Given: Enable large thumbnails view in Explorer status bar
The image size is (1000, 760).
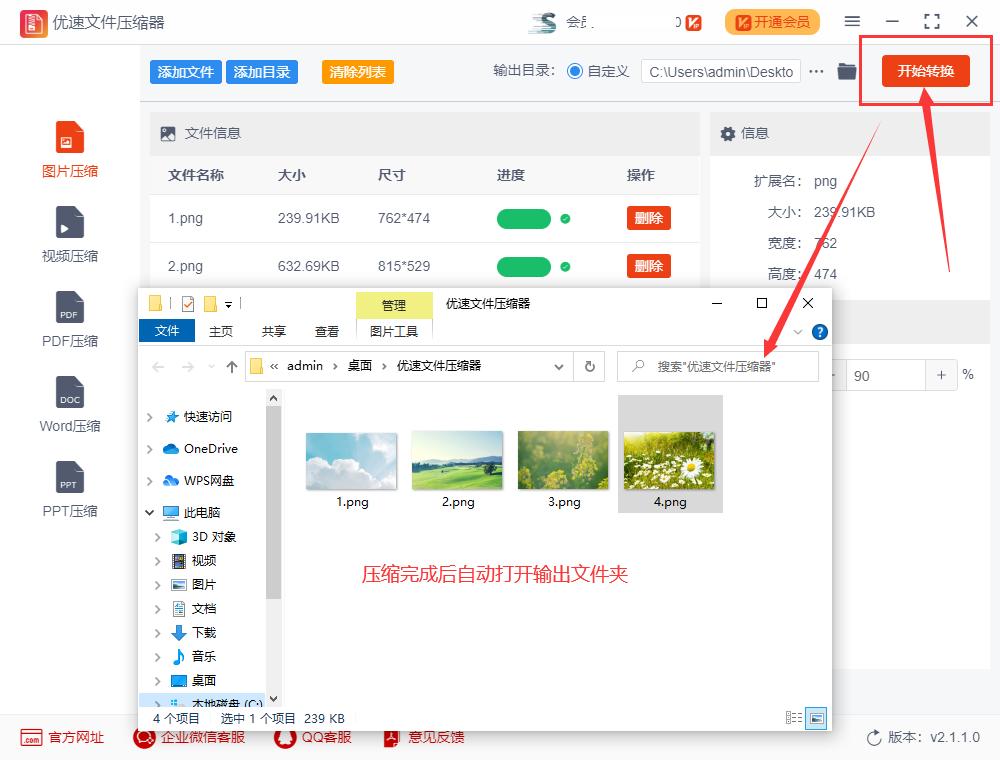Looking at the screenshot, I should pyautogui.click(x=815, y=718).
